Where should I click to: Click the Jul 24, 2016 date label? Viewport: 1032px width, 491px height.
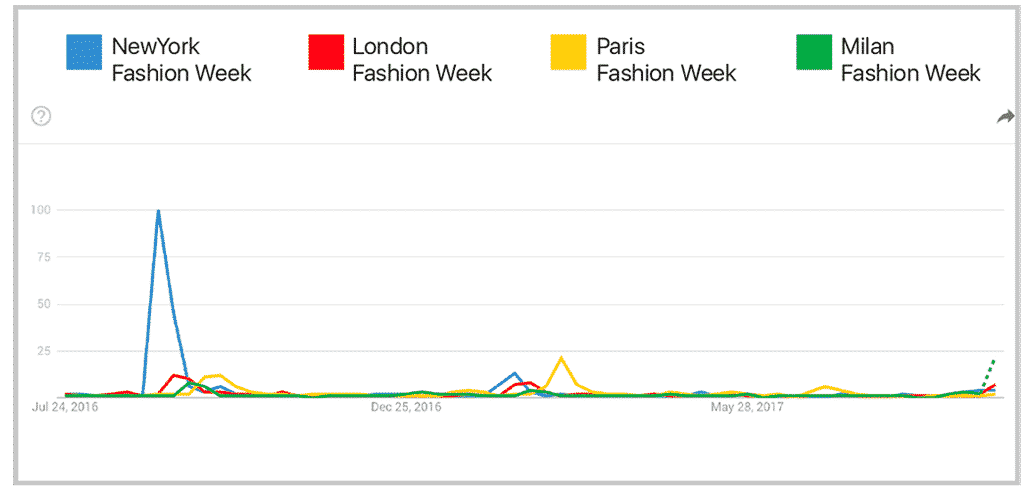tap(67, 408)
